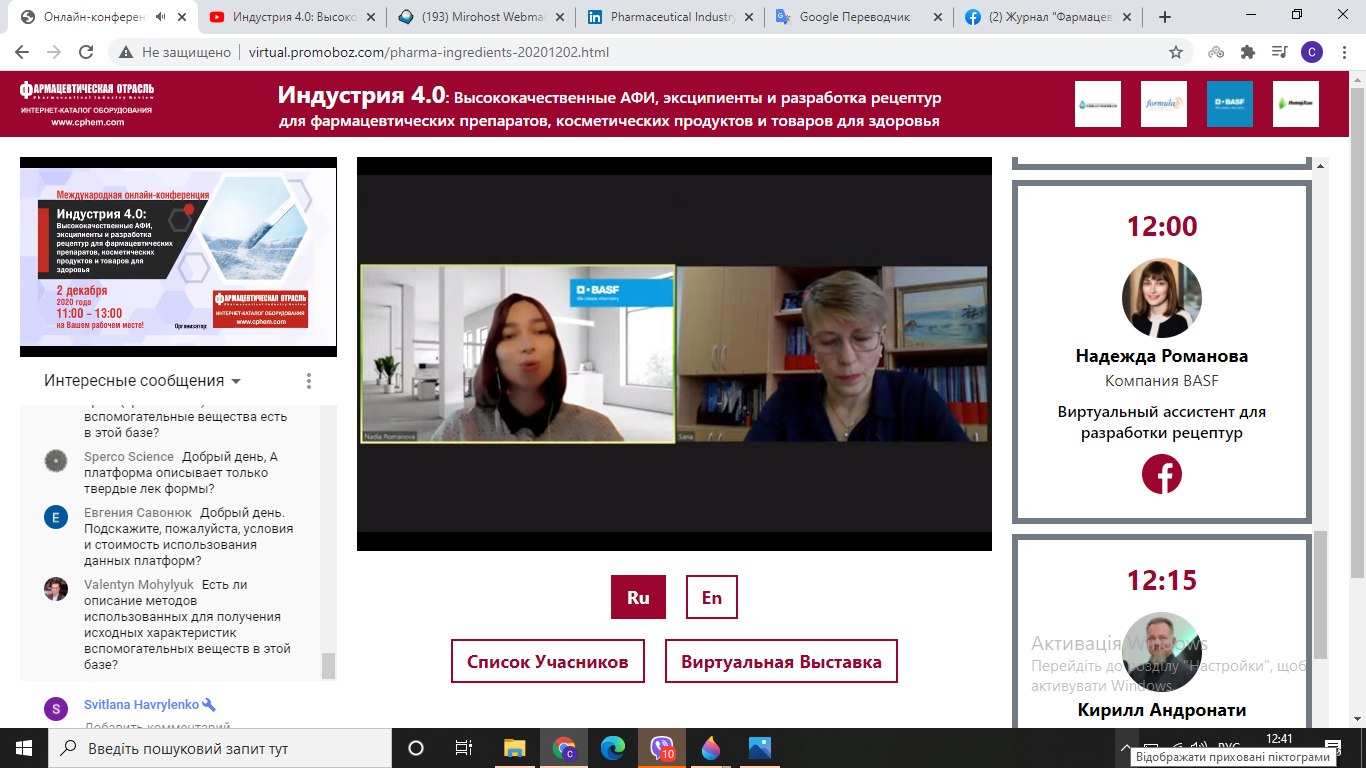Open the three-dot menu in the comments panel
1366x768 pixels.
pos(309,381)
